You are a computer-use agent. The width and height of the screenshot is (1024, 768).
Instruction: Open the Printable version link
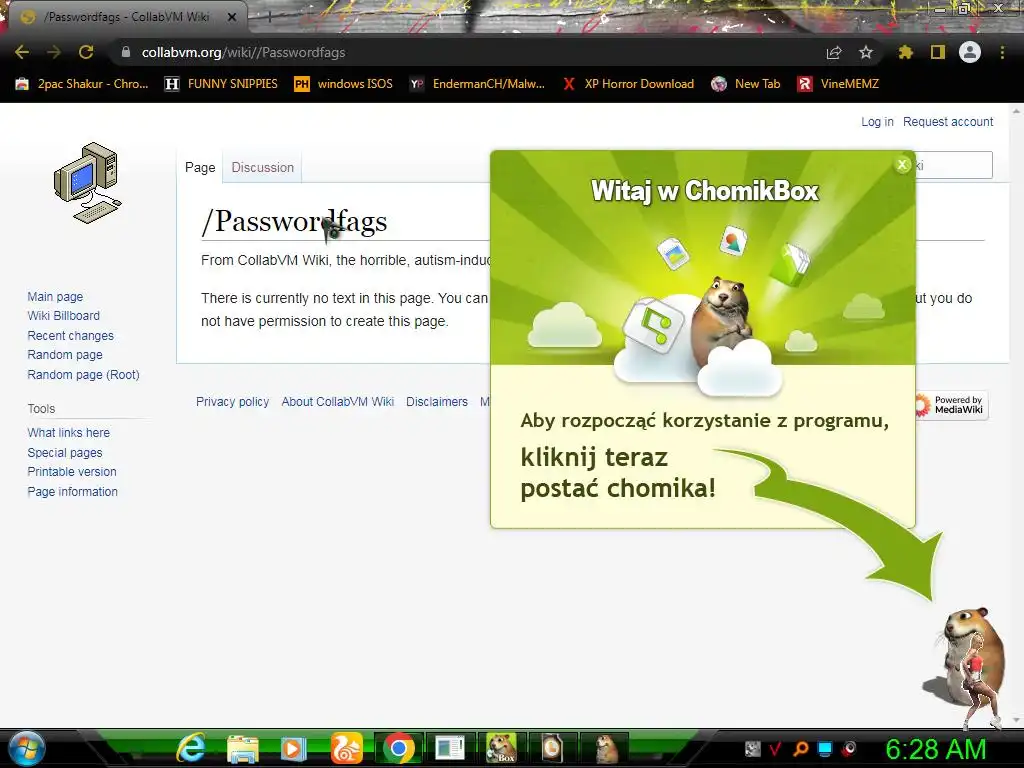72,472
